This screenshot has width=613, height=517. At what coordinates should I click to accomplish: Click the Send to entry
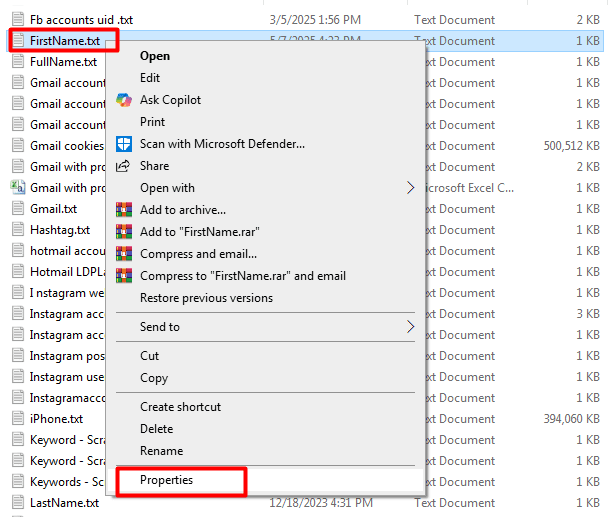click(x=160, y=327)
